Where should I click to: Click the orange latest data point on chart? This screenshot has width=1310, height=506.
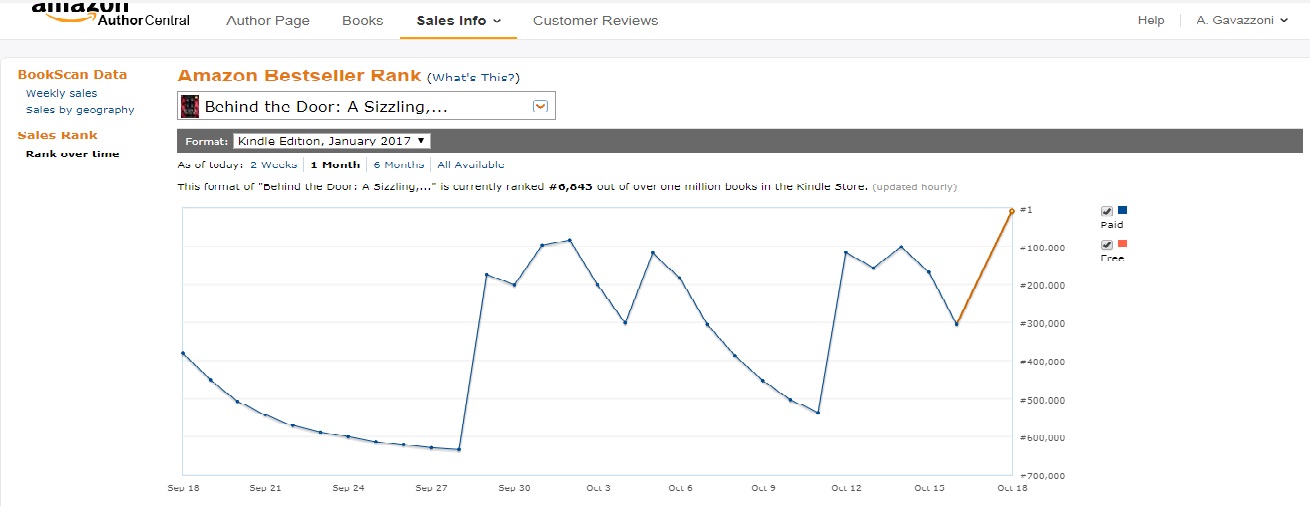[x=1012, y=211]
